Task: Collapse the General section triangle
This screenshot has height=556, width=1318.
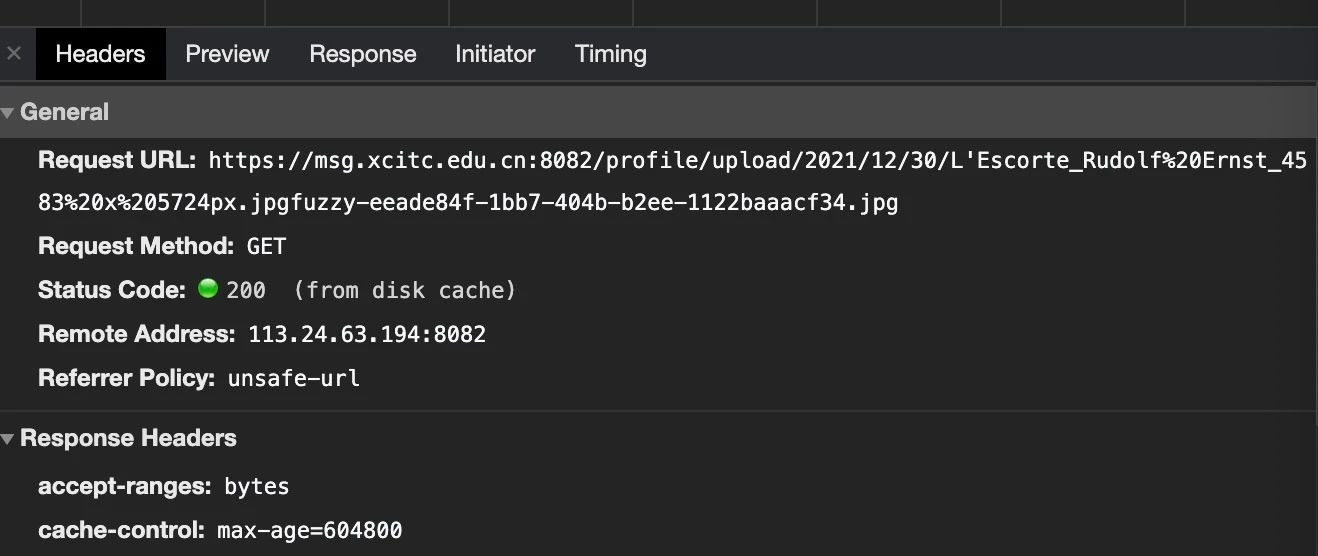Action: click(8, 113)
